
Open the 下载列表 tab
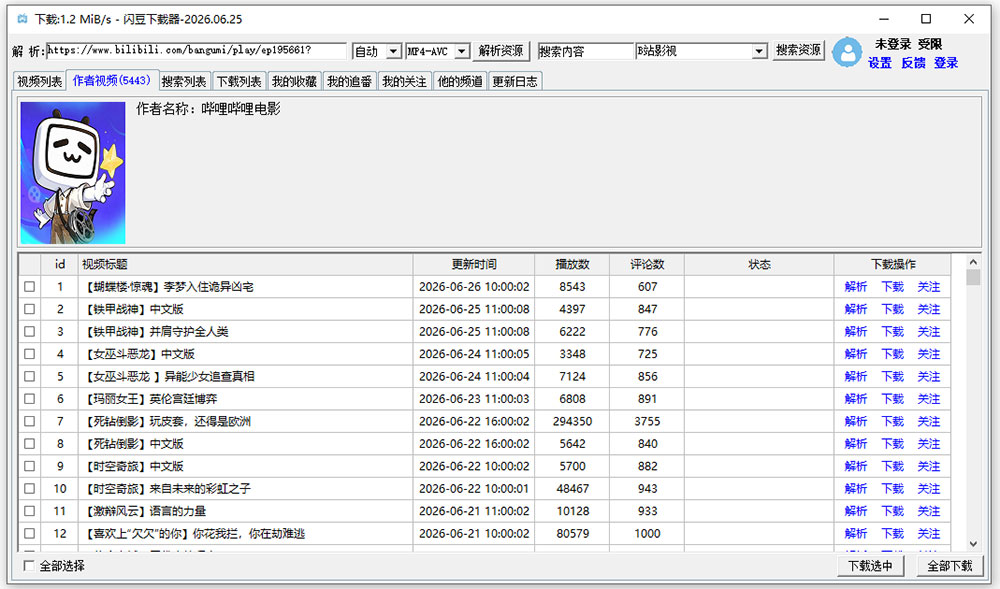coord(239,82)
